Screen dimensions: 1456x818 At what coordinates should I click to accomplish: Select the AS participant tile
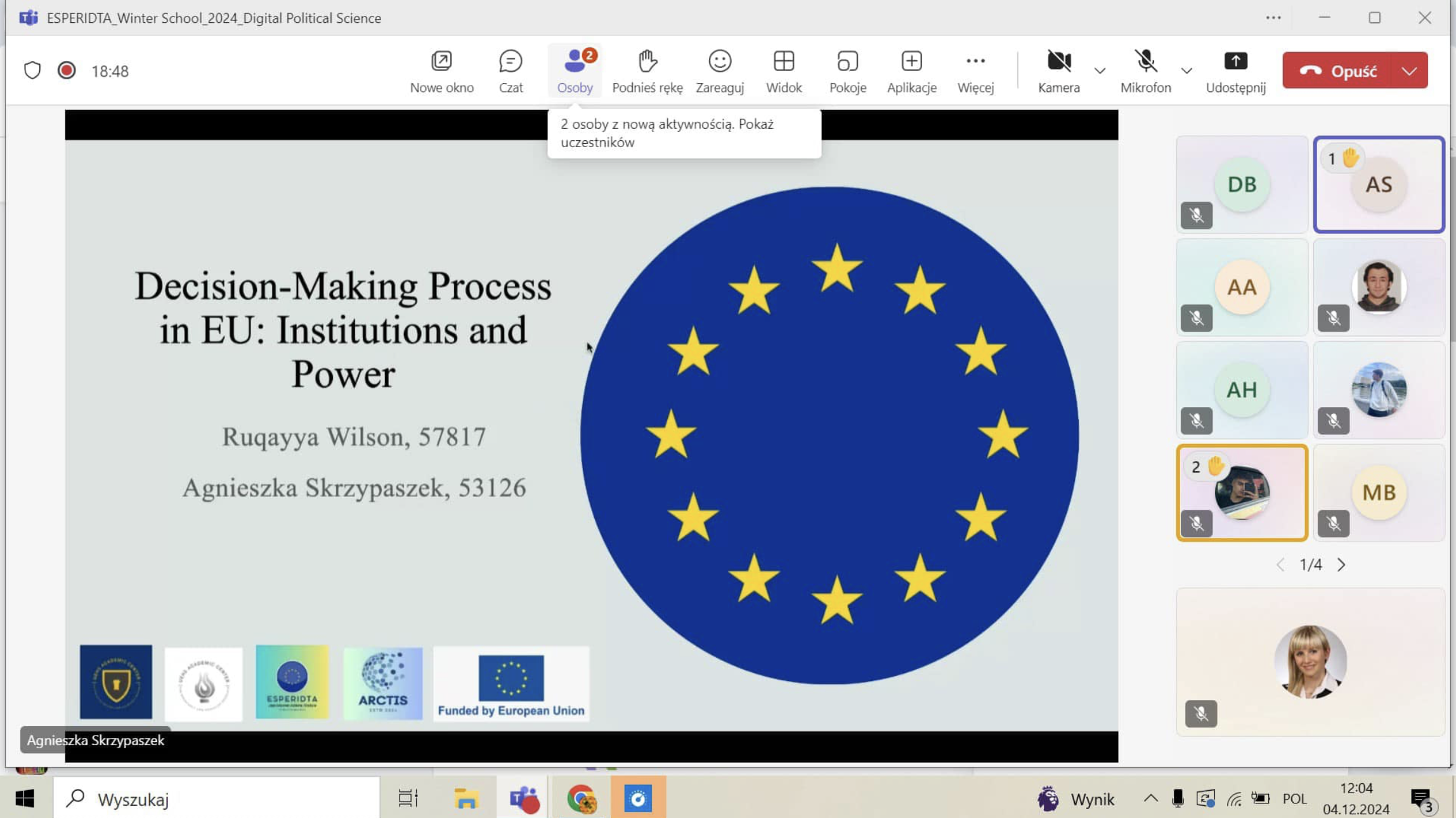[x=1379, y=185]
